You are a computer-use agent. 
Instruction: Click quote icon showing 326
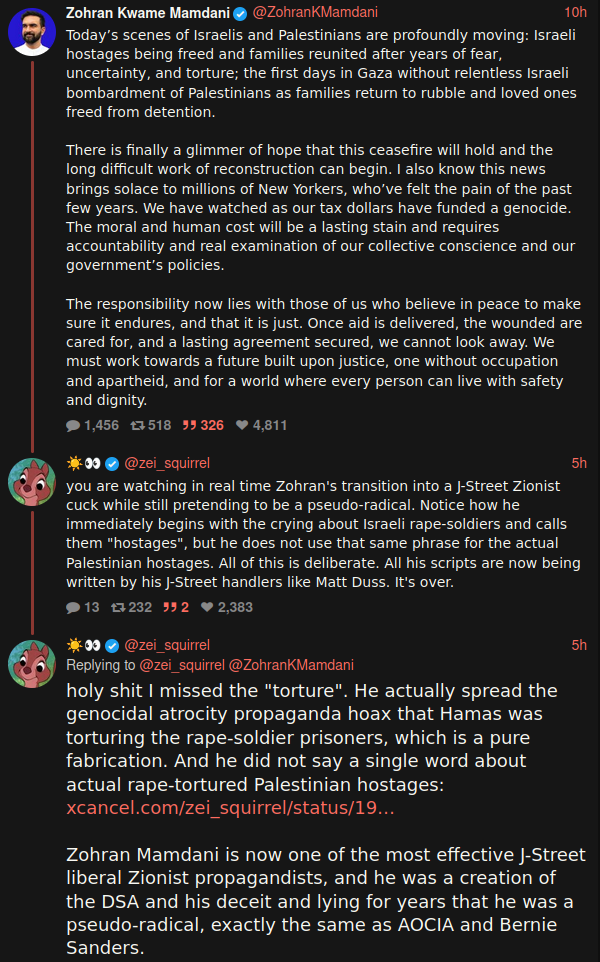[189, 425]
